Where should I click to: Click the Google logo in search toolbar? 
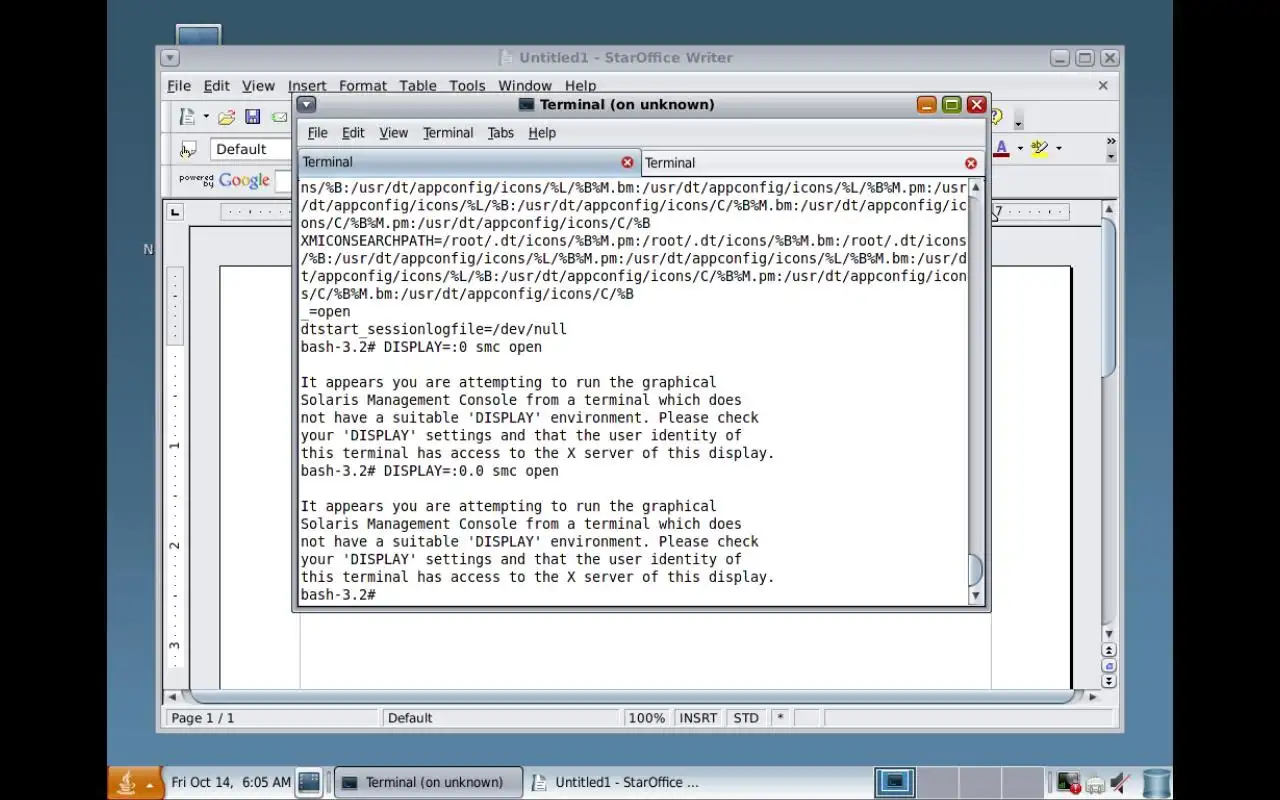point(243,181)
